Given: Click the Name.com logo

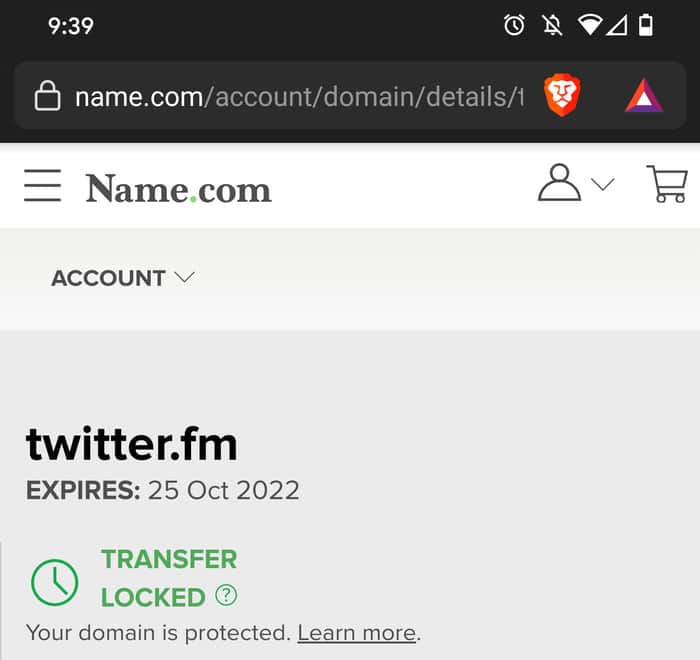Looking at the screenshot, I should pyautogui.click(x=179, y=189).
